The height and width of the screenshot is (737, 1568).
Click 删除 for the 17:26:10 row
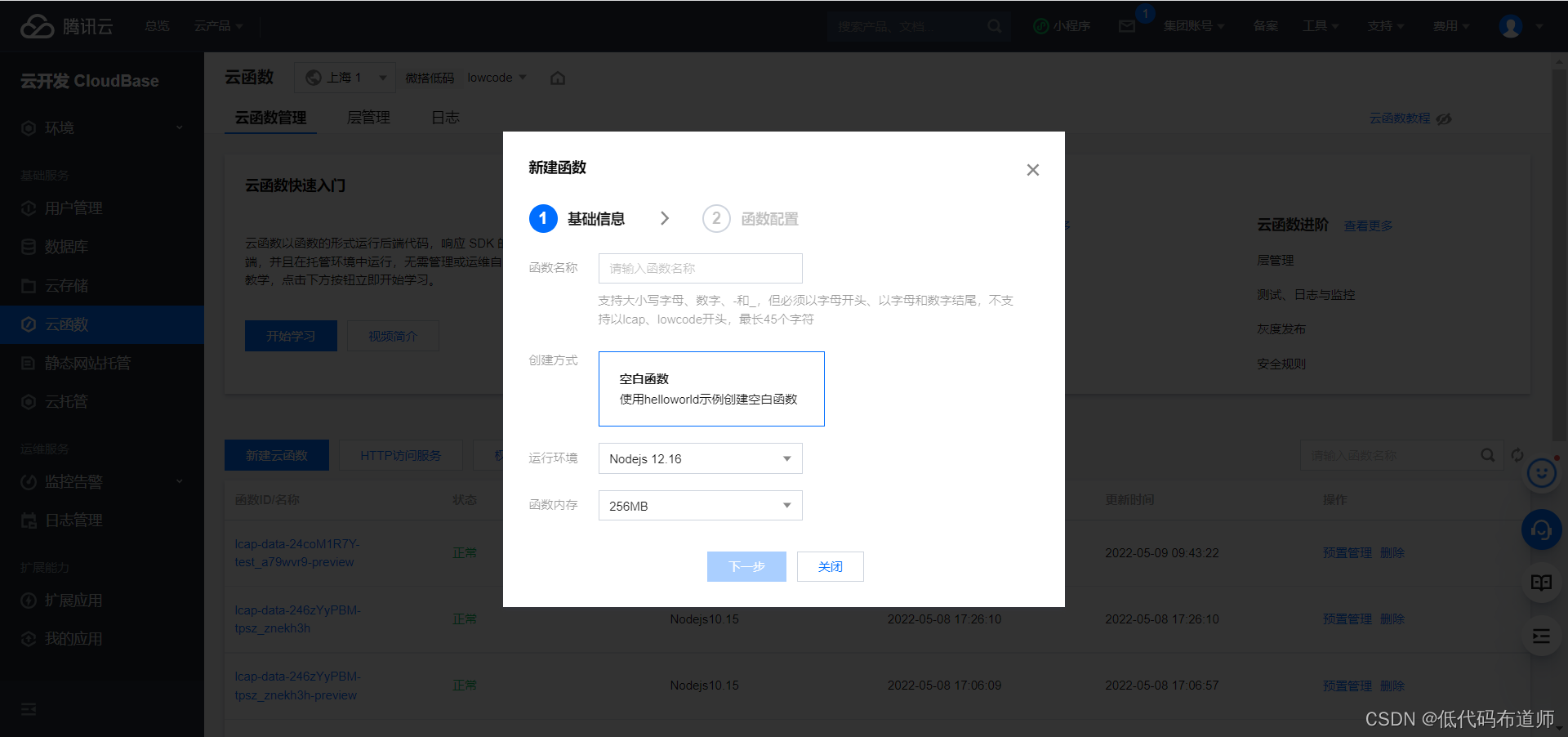(1392, 619)
